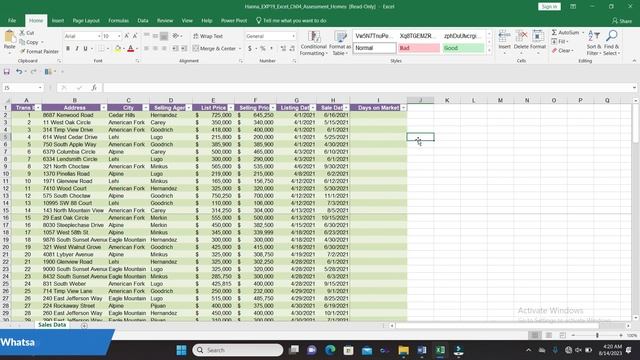Image resolution: width=640 pixels, height=360 pixels.
Task: Click Increase Decimal icon
Action: pyautogui.click(x=283, y=49)
